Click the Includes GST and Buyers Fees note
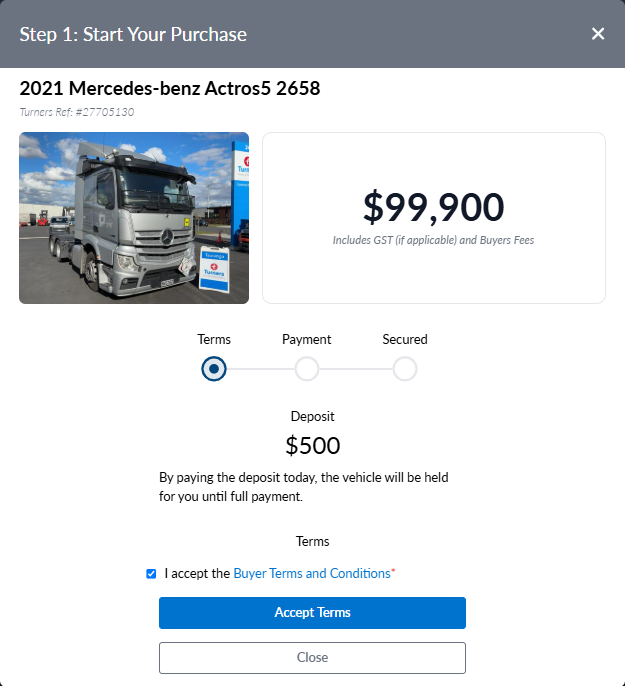The height and width of the screenshot is (686, 625). pyautogui.click(x=433, y=240)
